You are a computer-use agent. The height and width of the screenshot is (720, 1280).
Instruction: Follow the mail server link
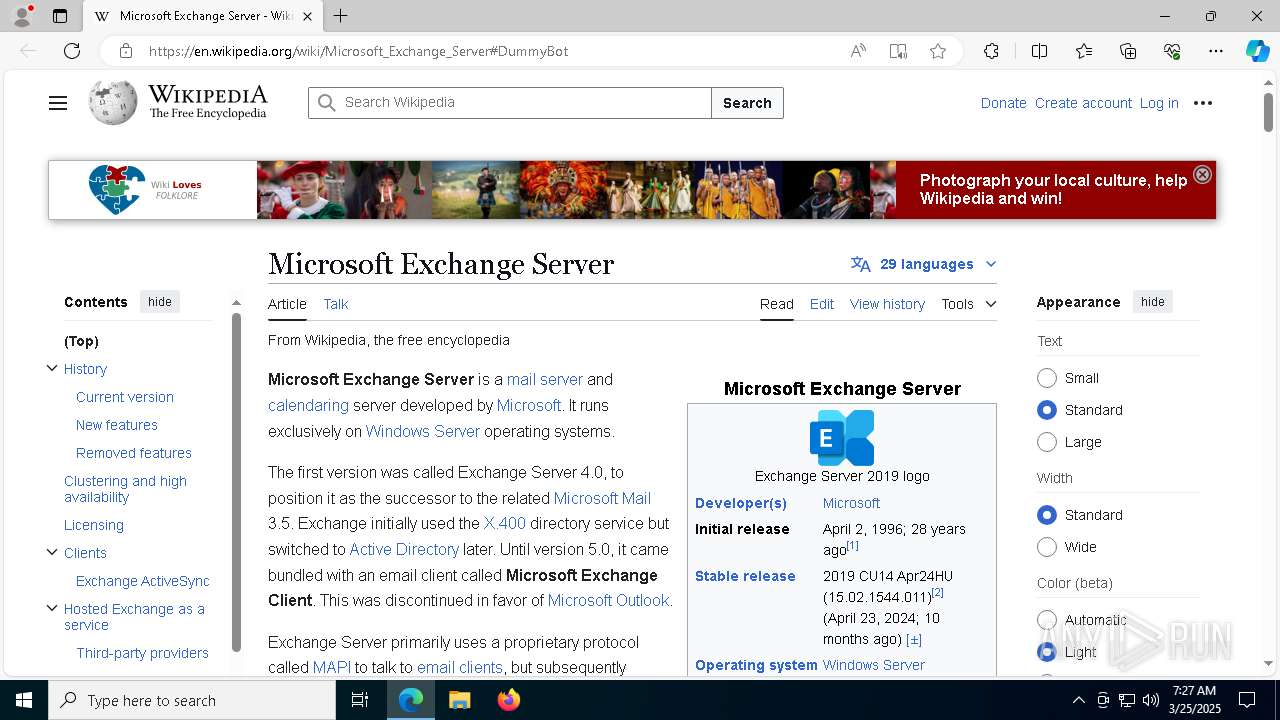544,380
